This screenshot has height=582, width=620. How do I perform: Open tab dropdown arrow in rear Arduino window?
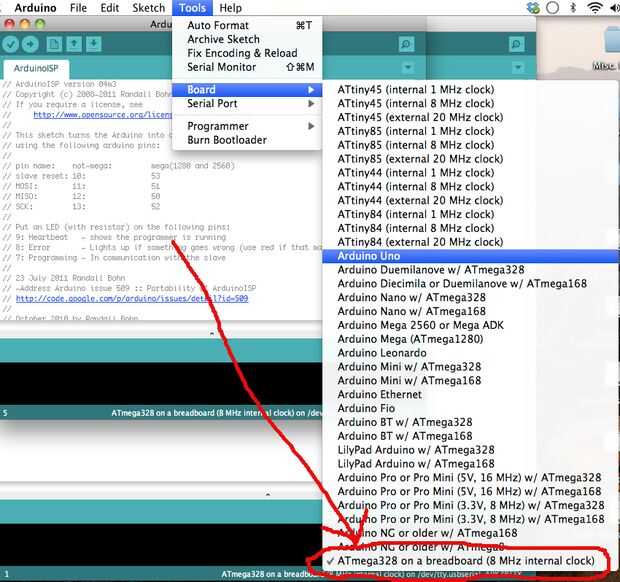518,68
